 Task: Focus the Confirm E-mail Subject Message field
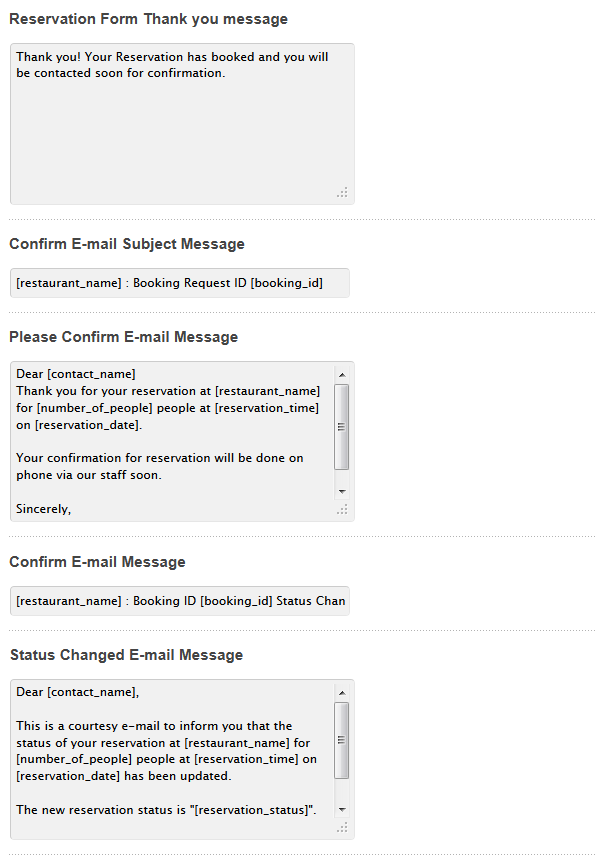pyautogui.click(x=180, y=283)
